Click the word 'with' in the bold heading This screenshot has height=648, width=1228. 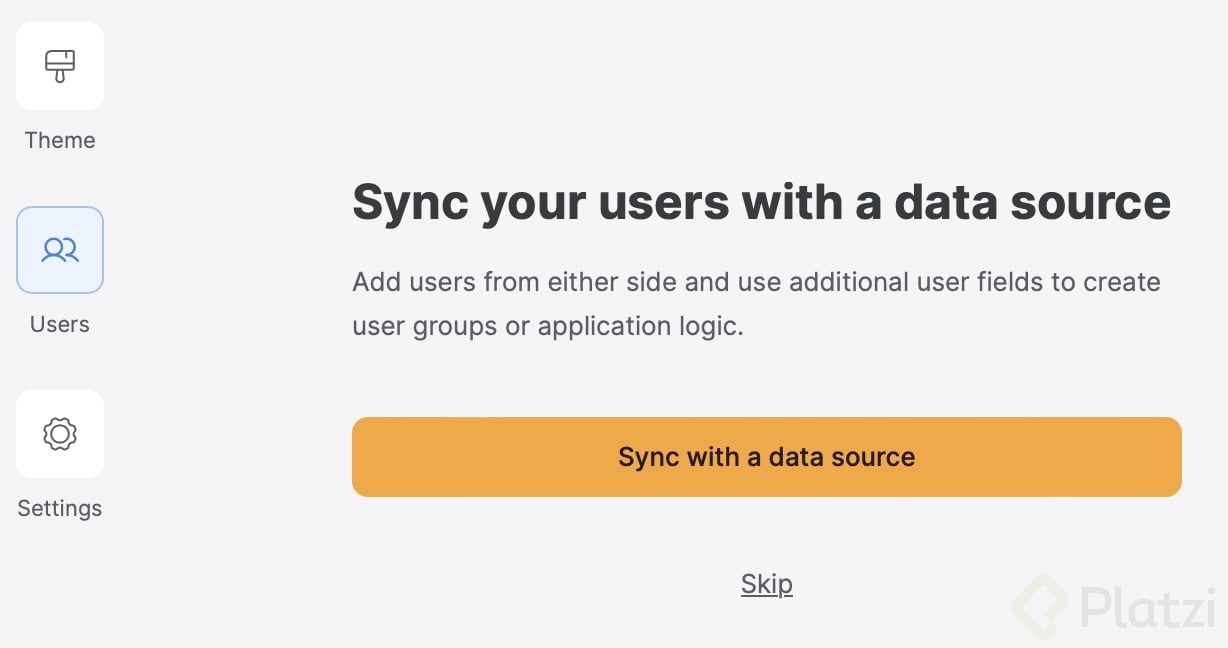coord(803,203)
